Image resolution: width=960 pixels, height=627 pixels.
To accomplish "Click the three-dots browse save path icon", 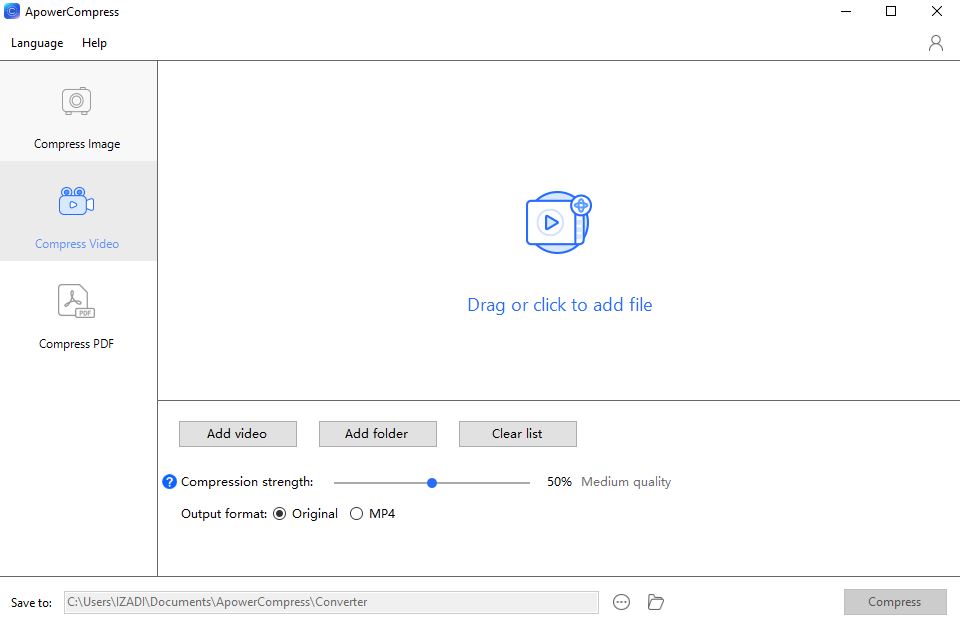I will click(621, 602).
